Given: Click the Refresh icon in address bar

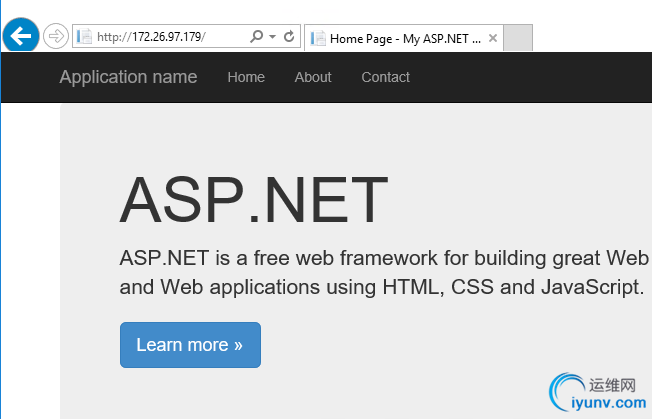Looking at the screenshot, I should click(289, 36).
